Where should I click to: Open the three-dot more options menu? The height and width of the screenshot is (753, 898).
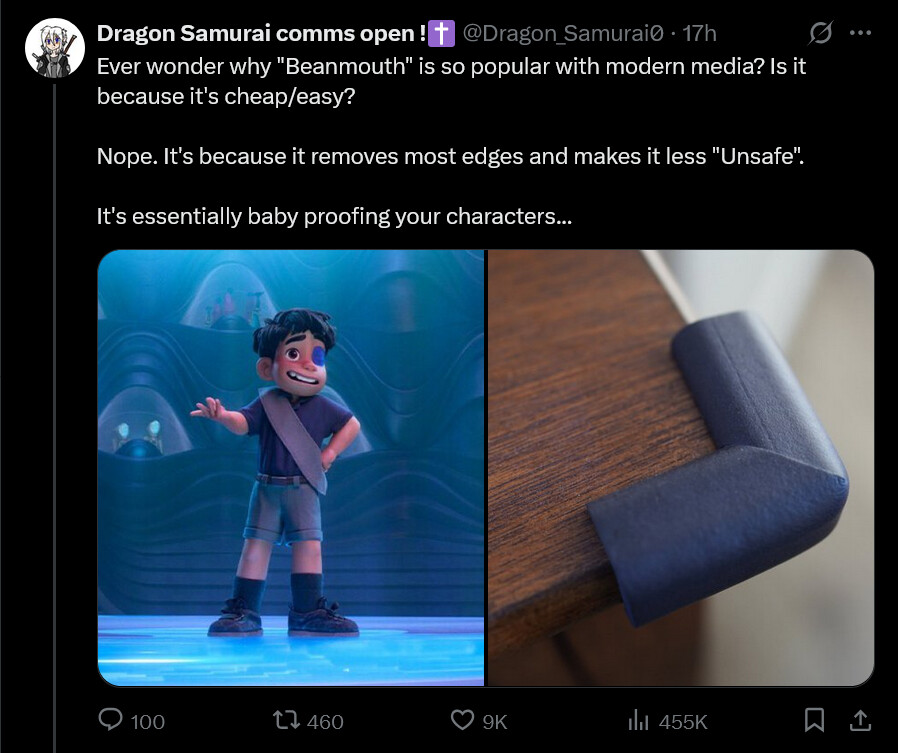[x=860, y=33]
